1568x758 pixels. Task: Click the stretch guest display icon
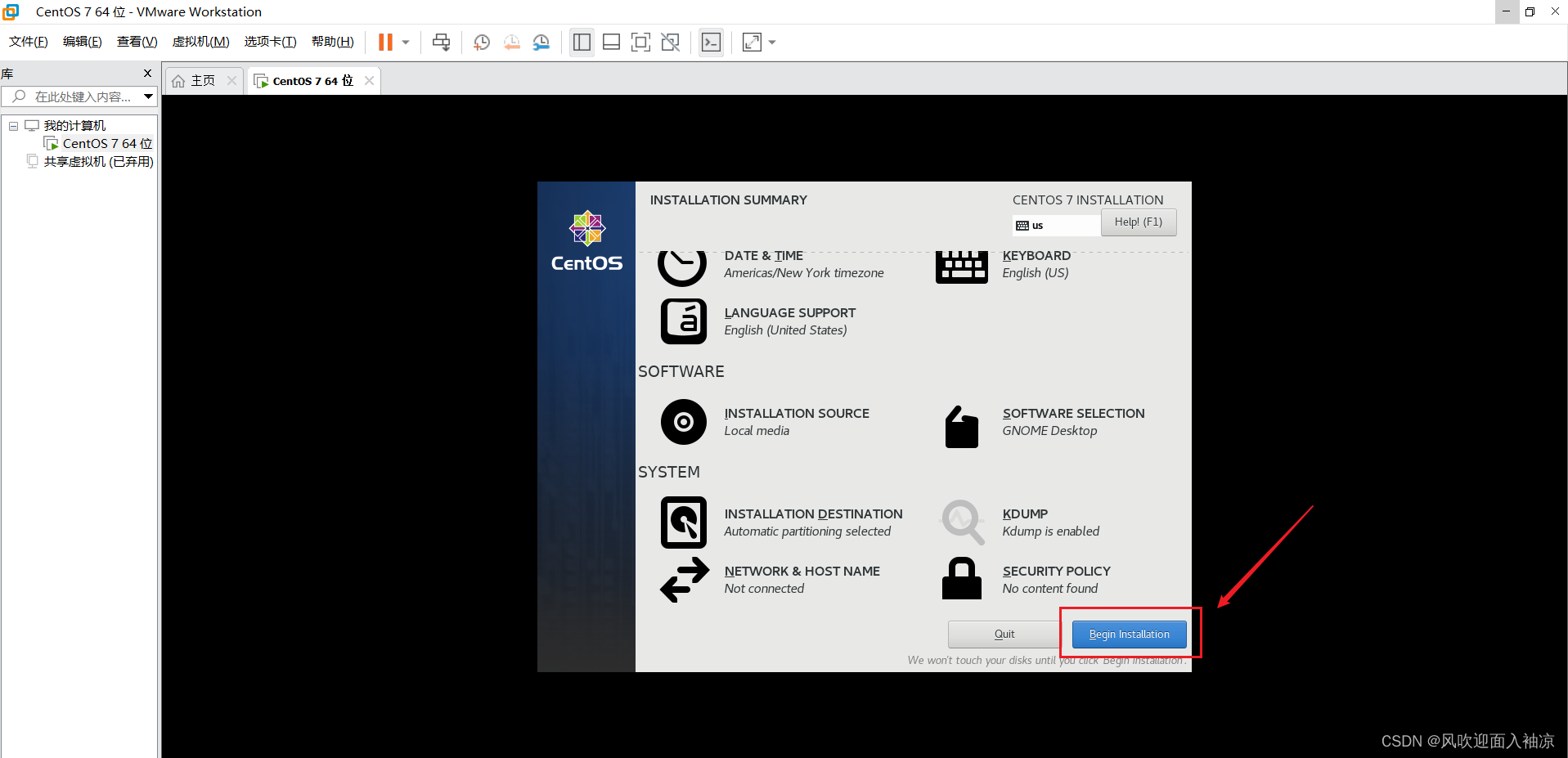[752, 43]
